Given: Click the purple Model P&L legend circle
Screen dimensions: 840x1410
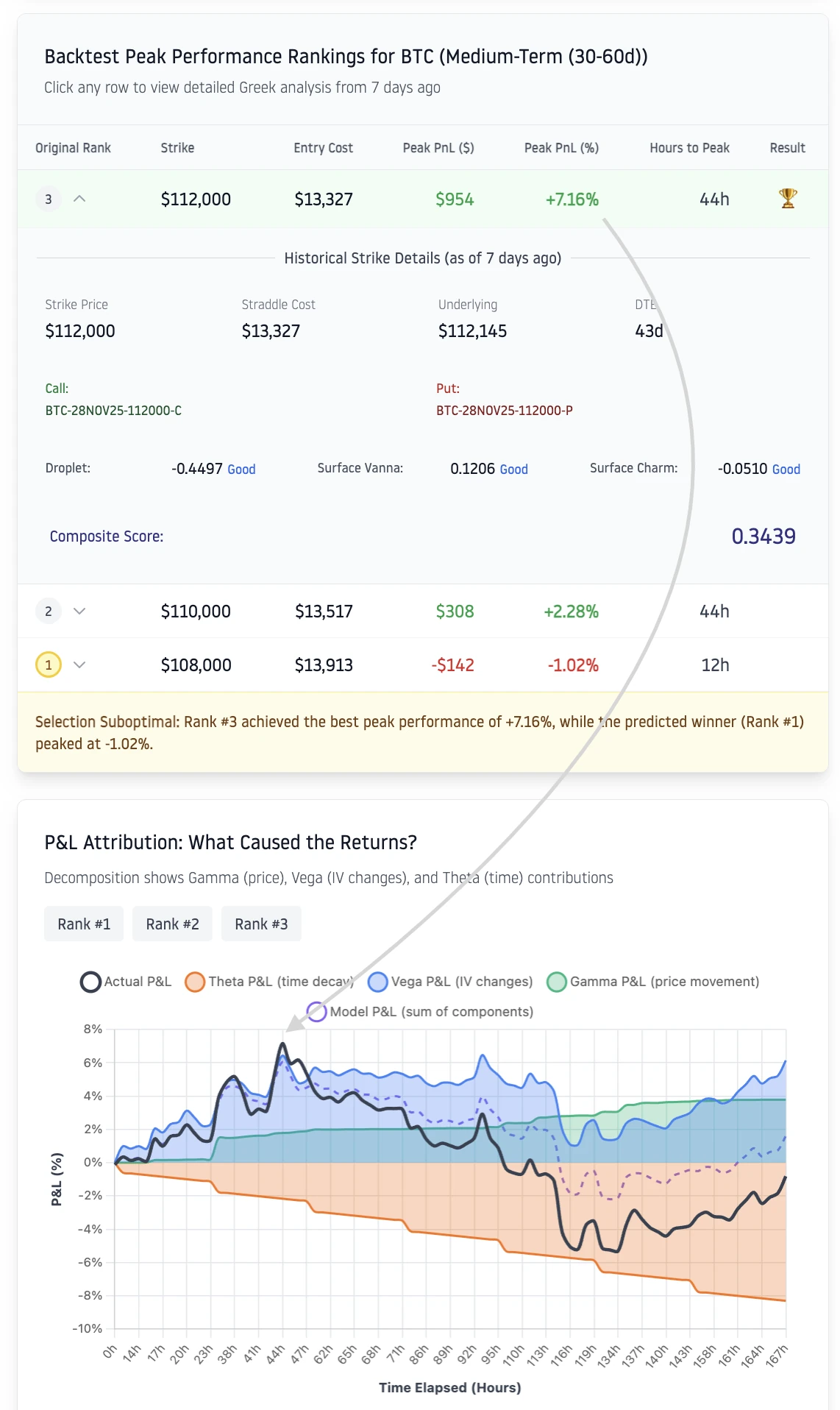Looking at the screenshot, I should point(316,1012).
